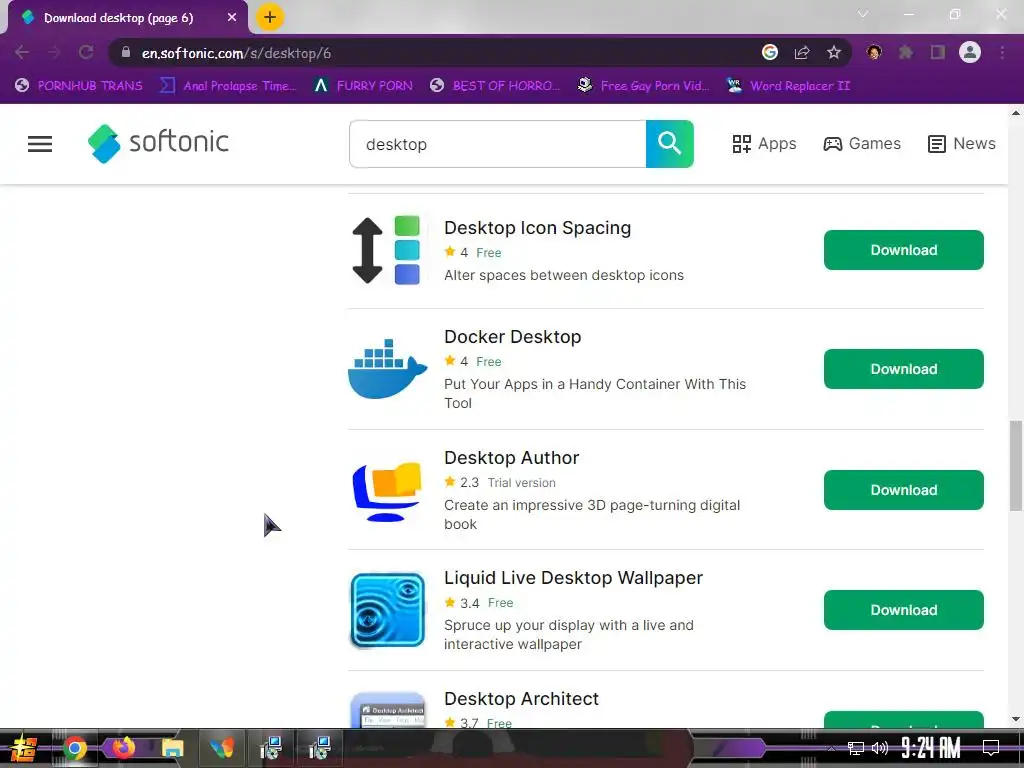Open Chrome from the taskbar
This screenshot has width=1024, height=768.
[x=75, y=748]
